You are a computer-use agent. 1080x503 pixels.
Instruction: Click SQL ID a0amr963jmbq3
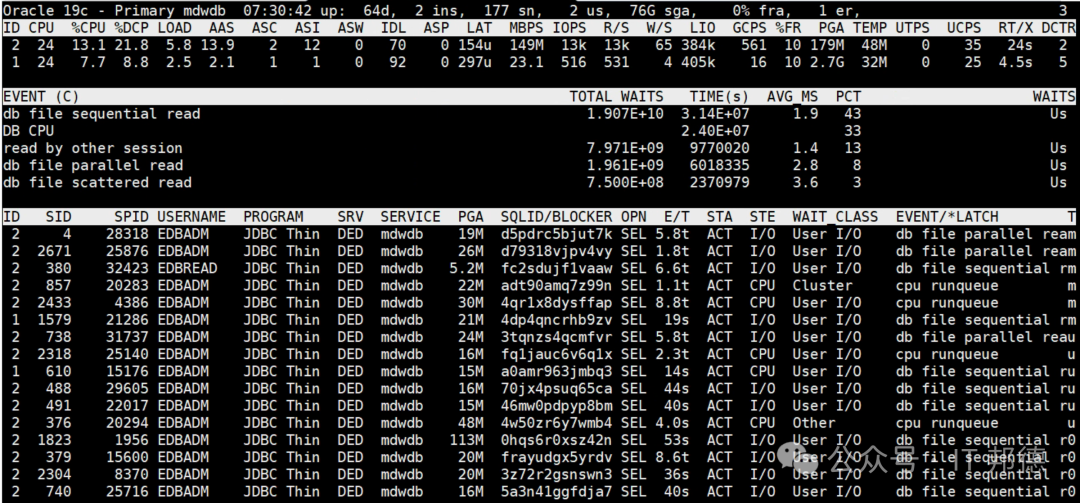(x=557, y=371)
